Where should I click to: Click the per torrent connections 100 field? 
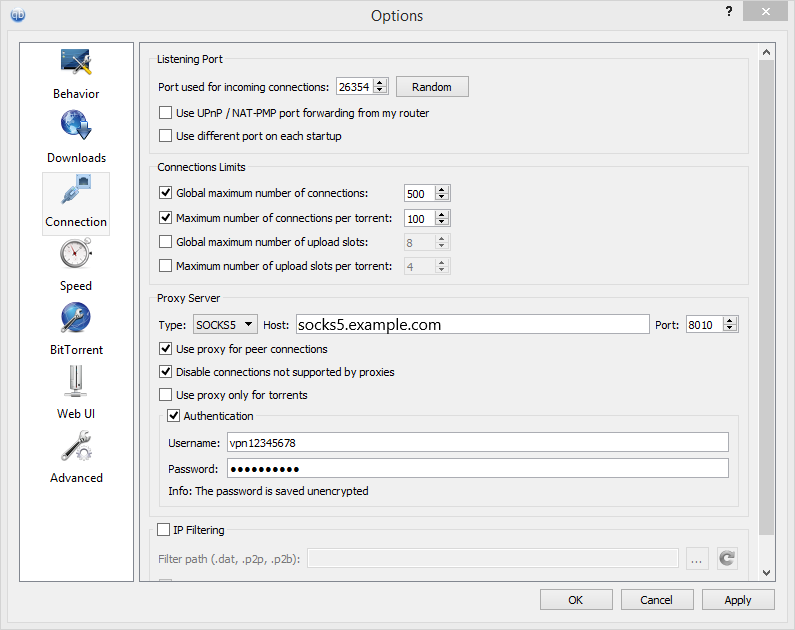point(420,218)
